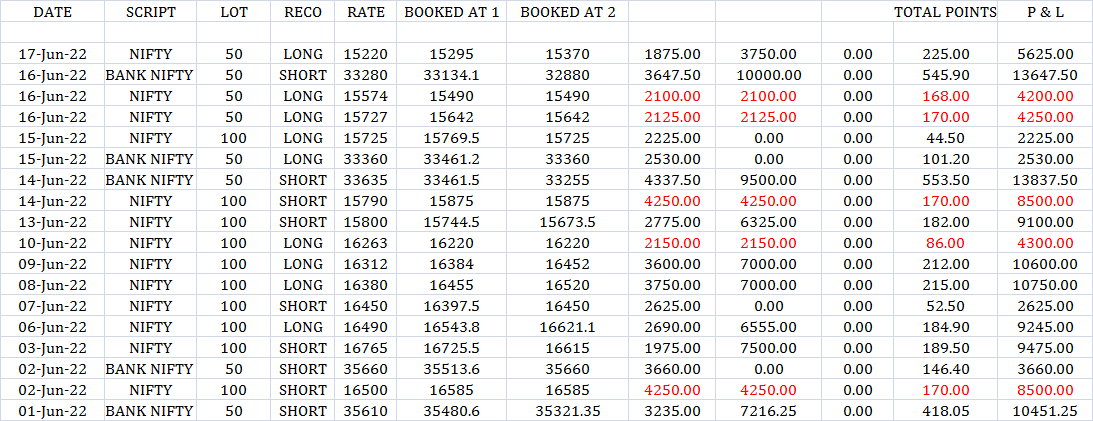This screenshot has height=421, width=1093.
Task: Click booked value 16621.1
Action: [x=567, y=327]
